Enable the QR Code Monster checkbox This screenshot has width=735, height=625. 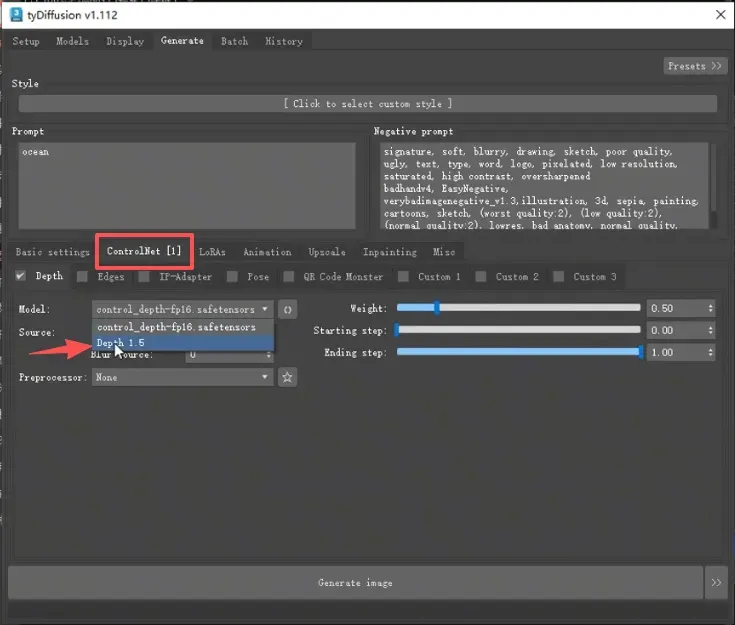click(x=289, y=277)
